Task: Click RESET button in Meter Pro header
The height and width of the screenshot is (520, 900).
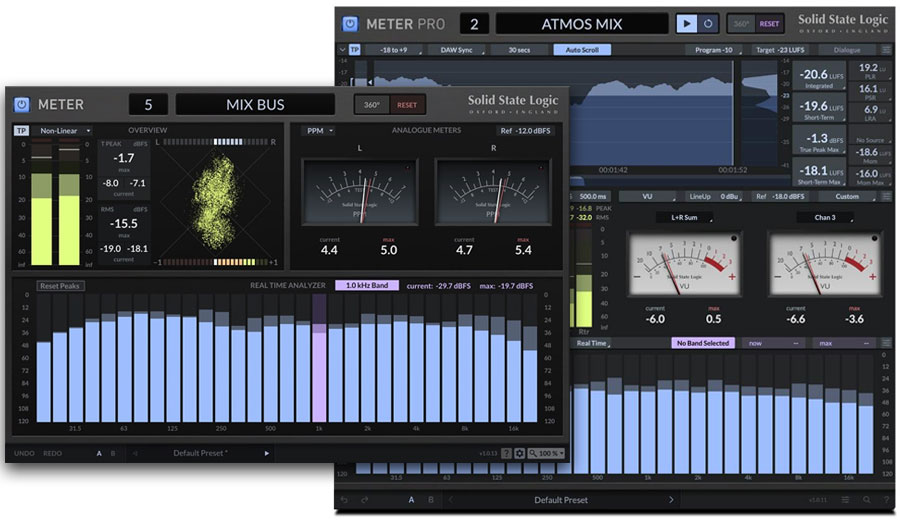Action: 769,24
